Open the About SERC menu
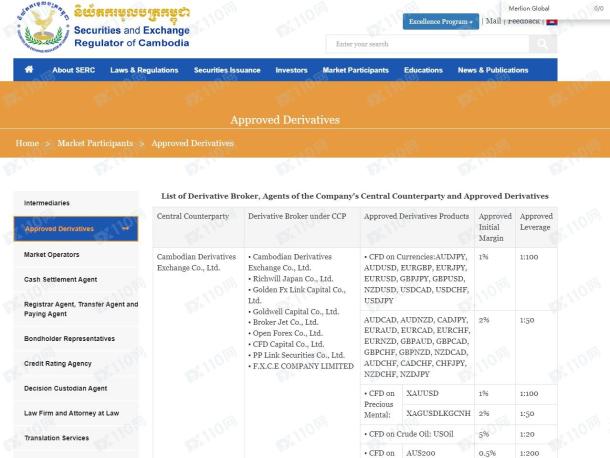 pyautogui.click(x=74, y=70)
